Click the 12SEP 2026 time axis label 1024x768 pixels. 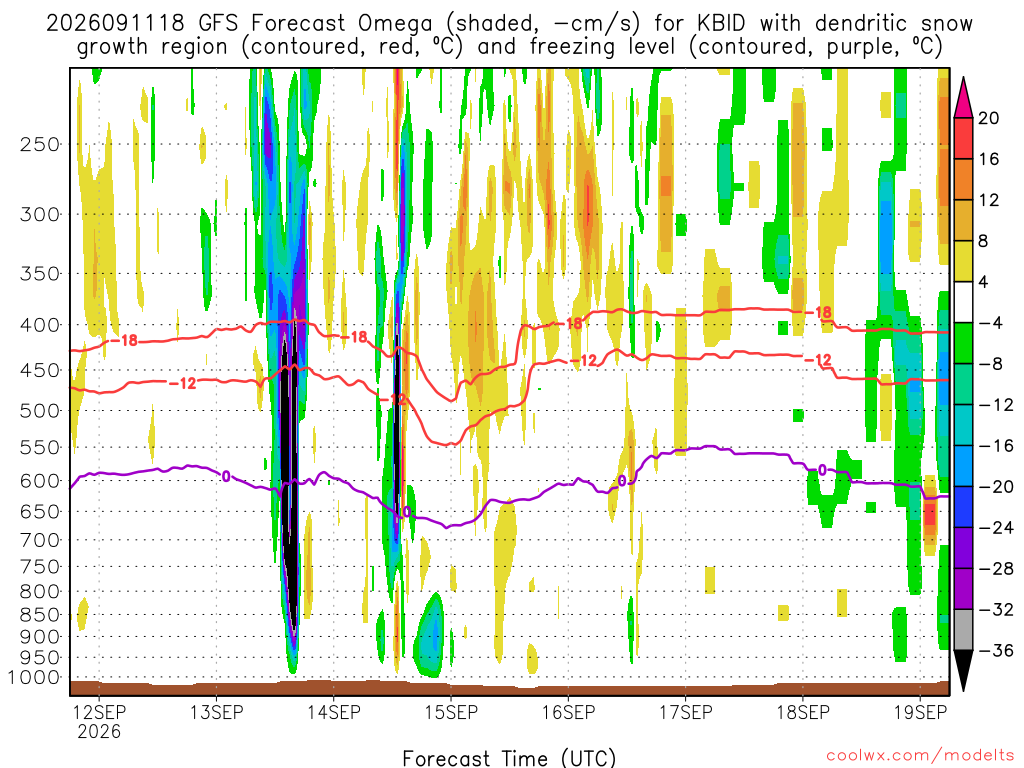[x=99, y=721]
